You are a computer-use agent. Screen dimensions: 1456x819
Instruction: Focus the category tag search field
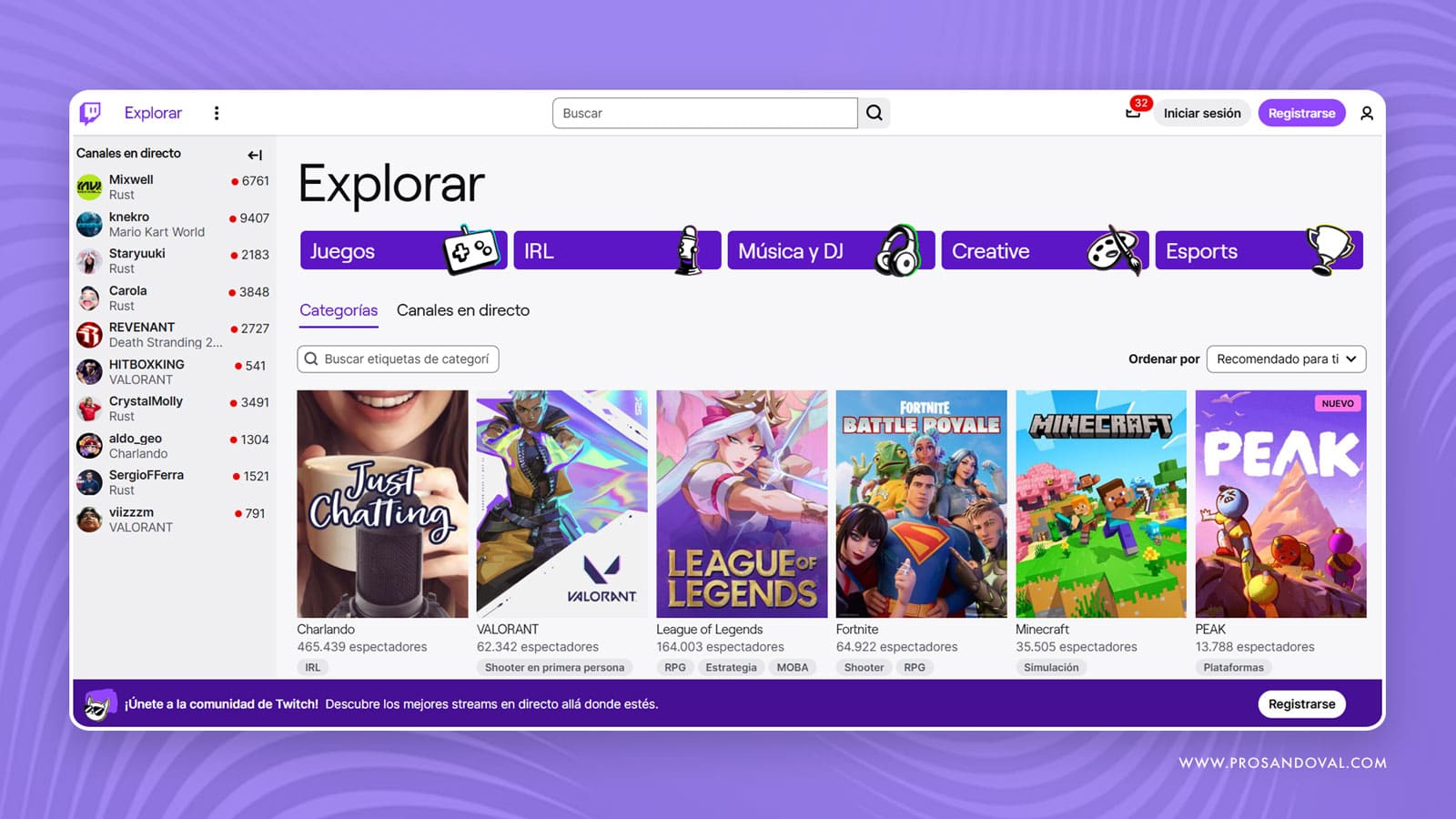(398, 359)
